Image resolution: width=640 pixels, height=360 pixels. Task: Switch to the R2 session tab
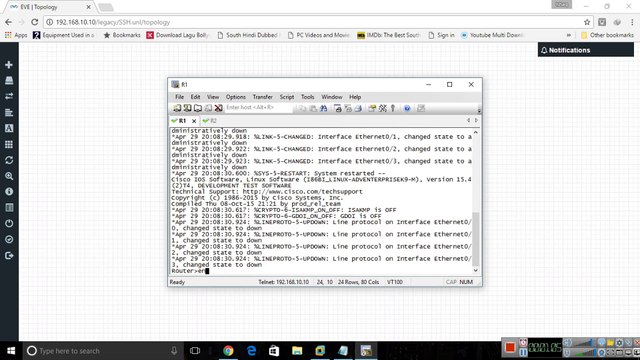[210, 121]
